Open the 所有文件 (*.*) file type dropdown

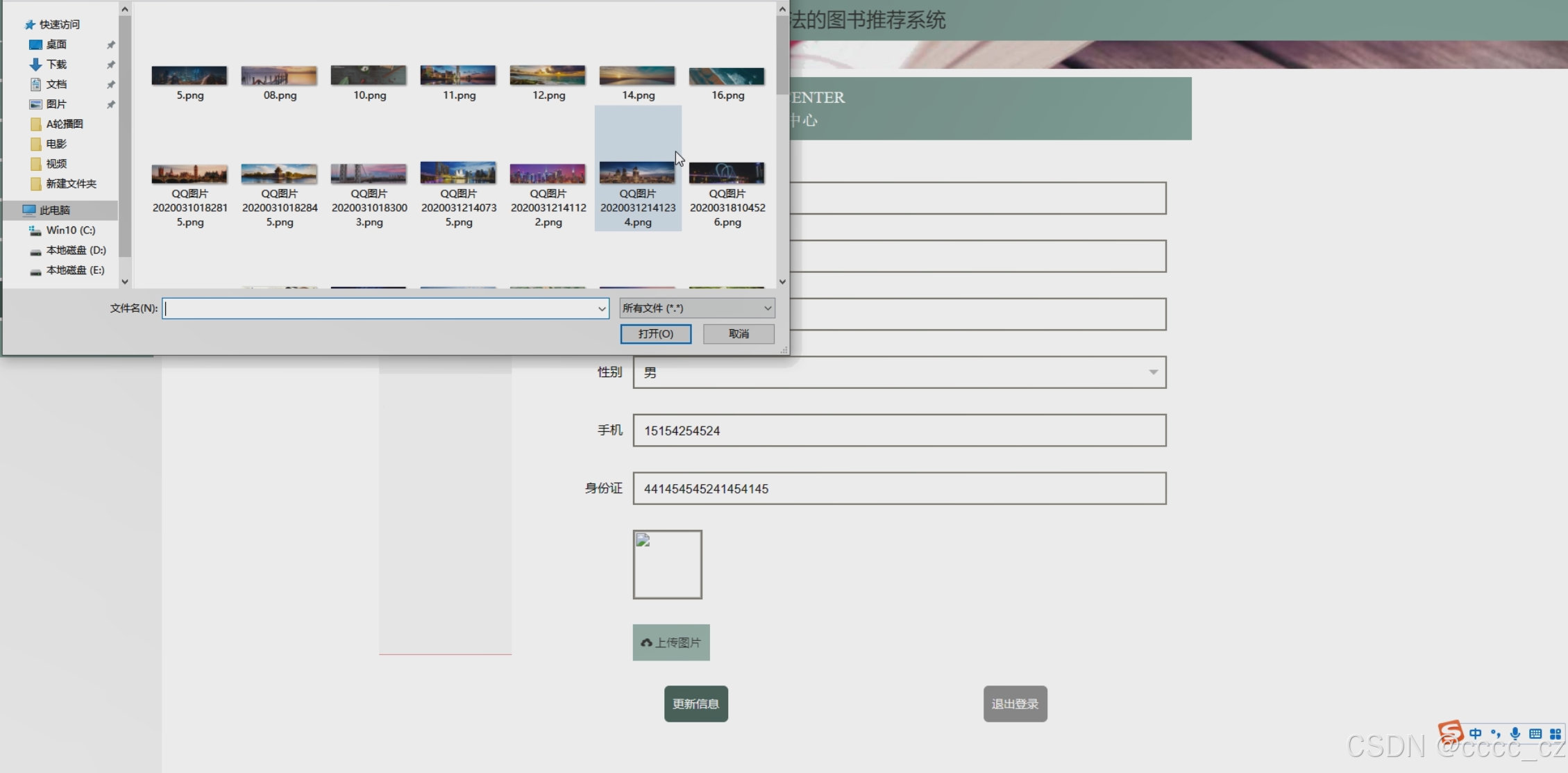[x=697, y=308]
